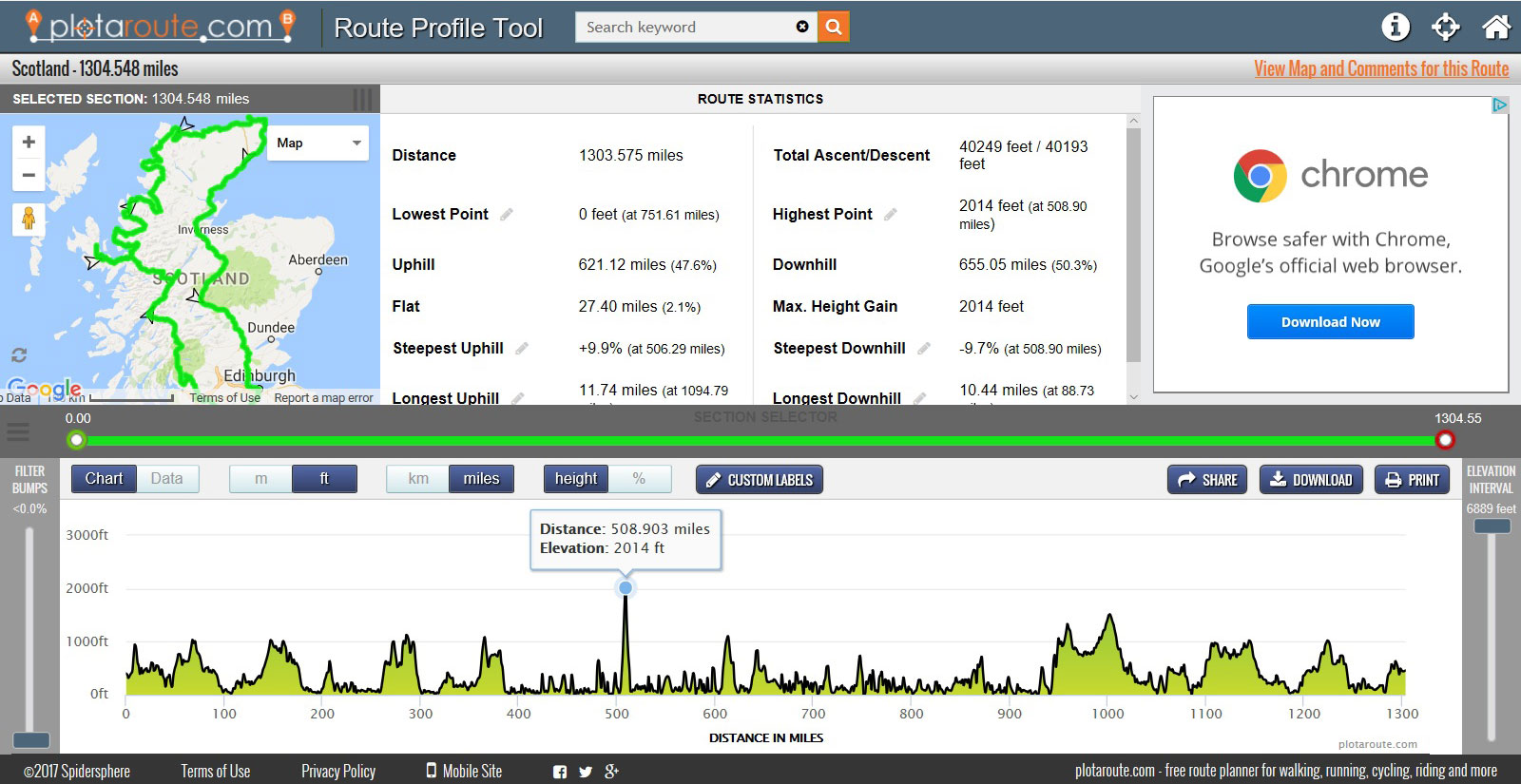Open the Map type dropdown
The width and height of the screenshot is (1521, 784).
(x=318, y=143)
